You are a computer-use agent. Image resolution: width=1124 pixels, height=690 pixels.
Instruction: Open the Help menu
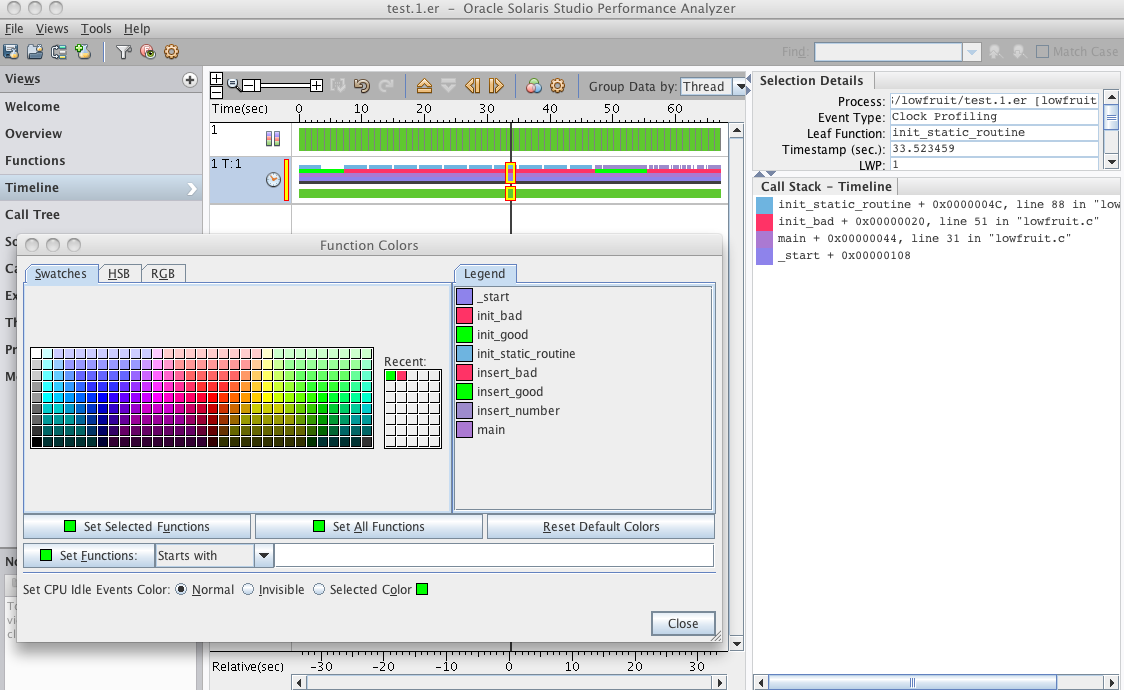(137, 29)
